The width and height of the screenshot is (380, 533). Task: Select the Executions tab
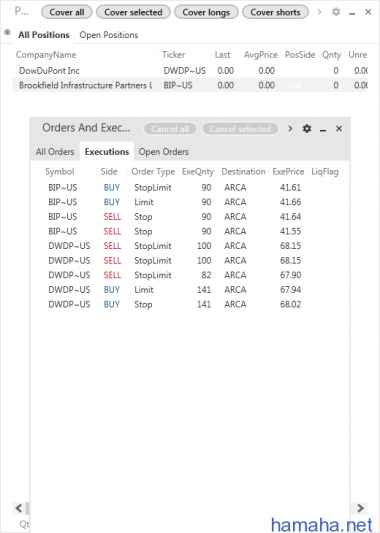pyautogui.click(x=107, y=152)
